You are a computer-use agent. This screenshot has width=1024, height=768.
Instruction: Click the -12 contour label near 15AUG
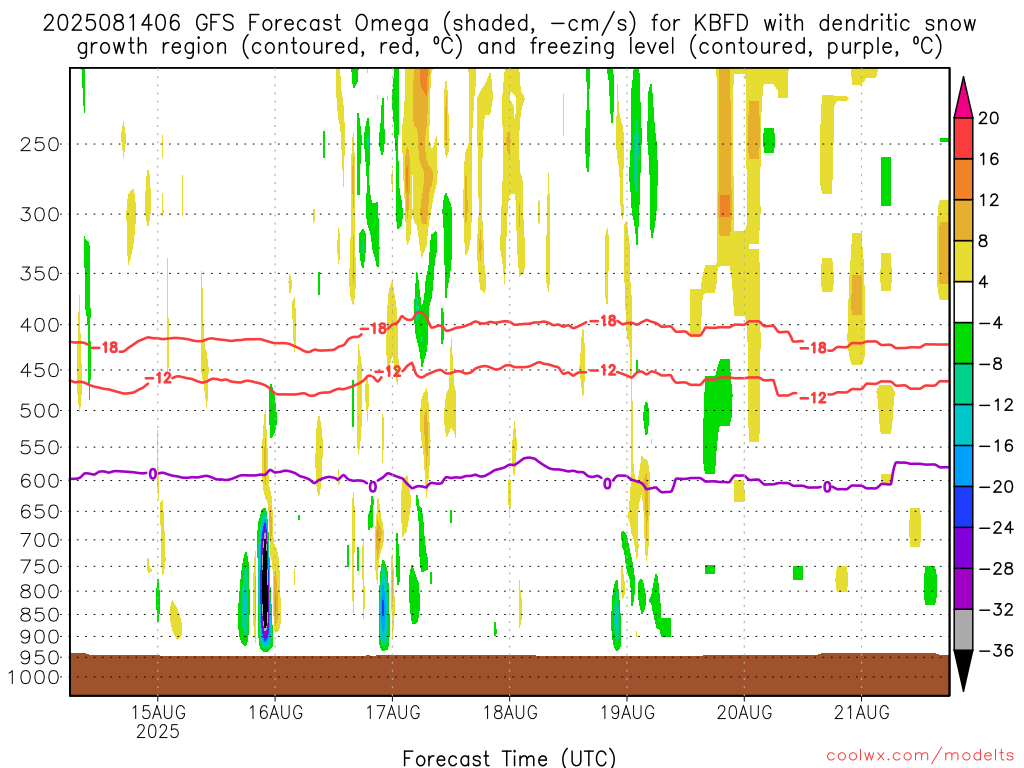click(x=158, y=377)
